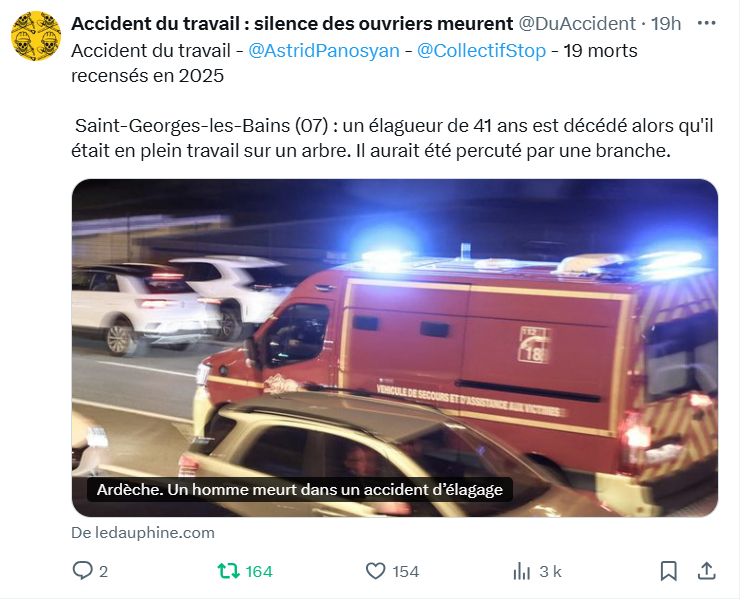Open the three-dot more options menu
Image resolution: width=751 pixels, height=600 pixels.
tap(707, 23)
